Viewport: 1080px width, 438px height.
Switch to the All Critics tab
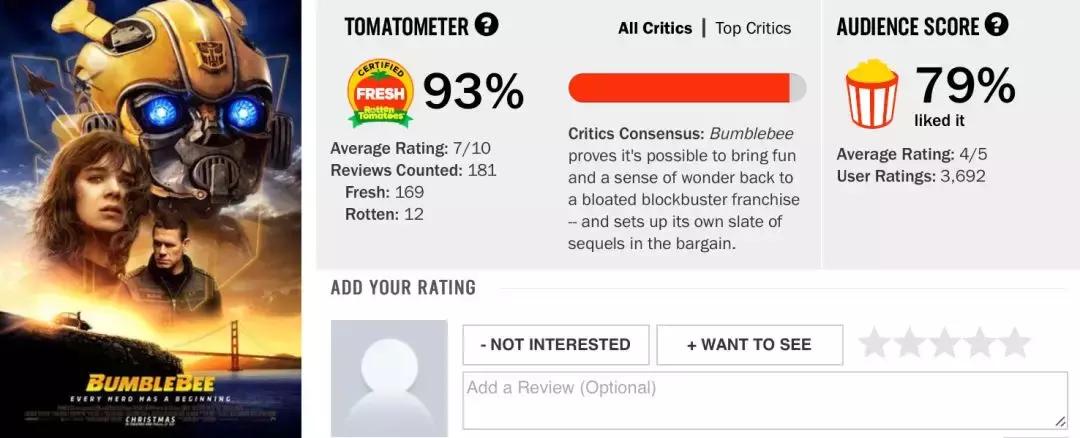click(655, 28)
